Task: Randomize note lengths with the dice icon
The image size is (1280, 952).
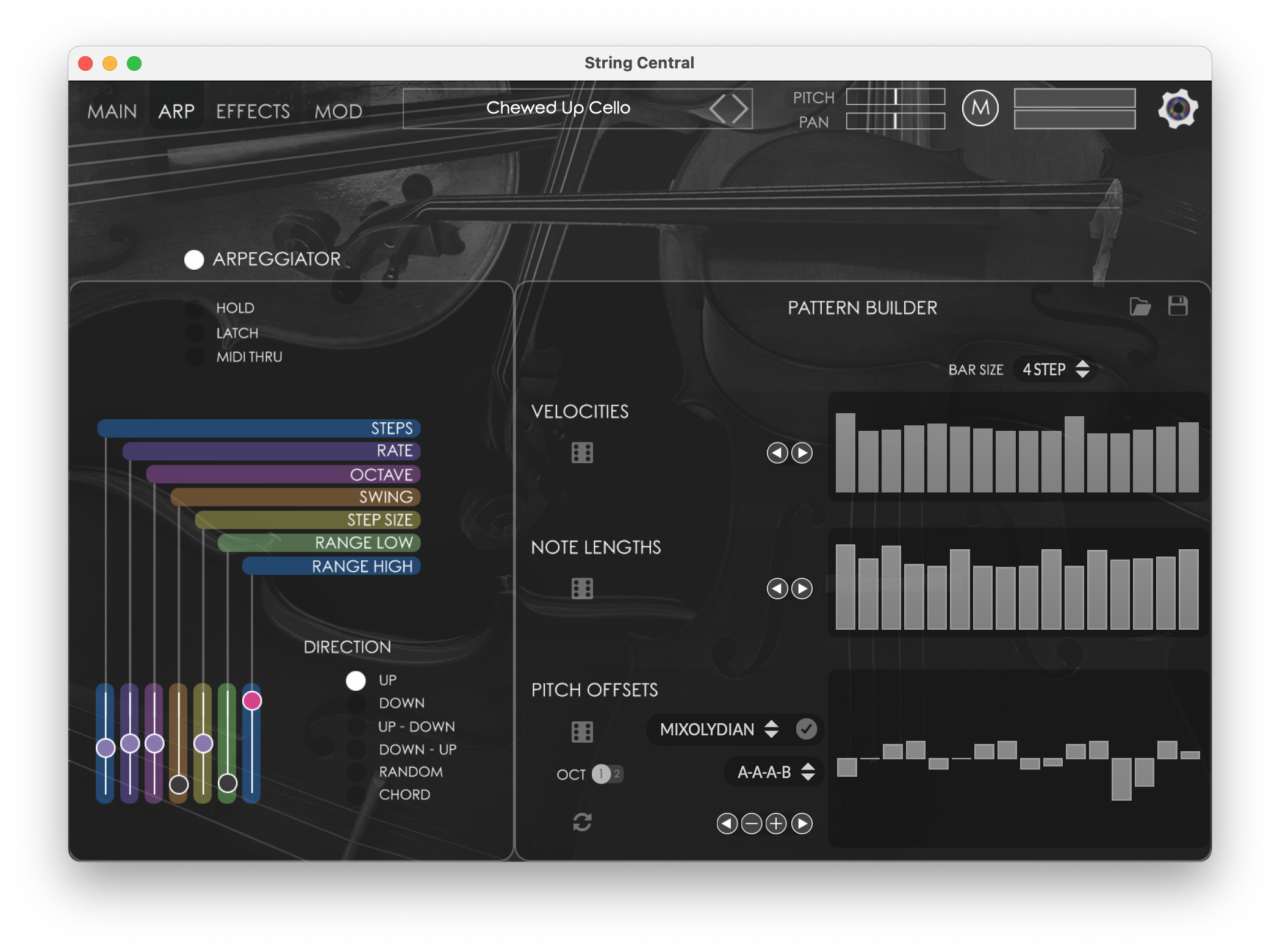Action: click(582, 588)
